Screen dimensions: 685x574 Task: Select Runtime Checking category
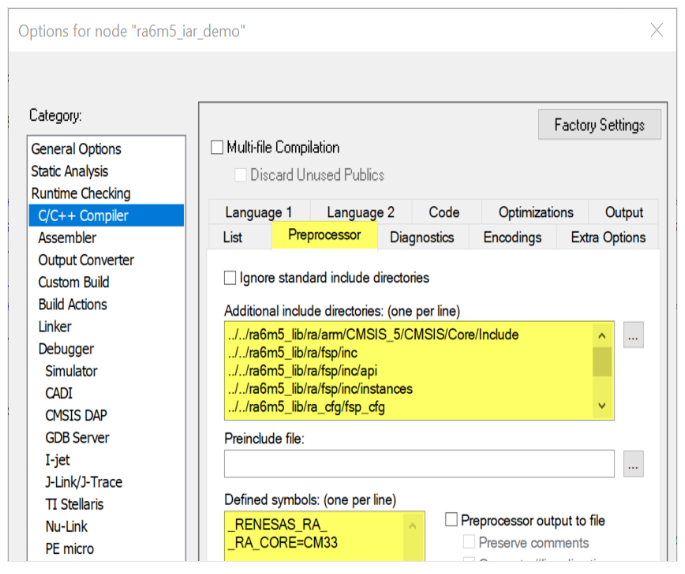click(81, 194)
